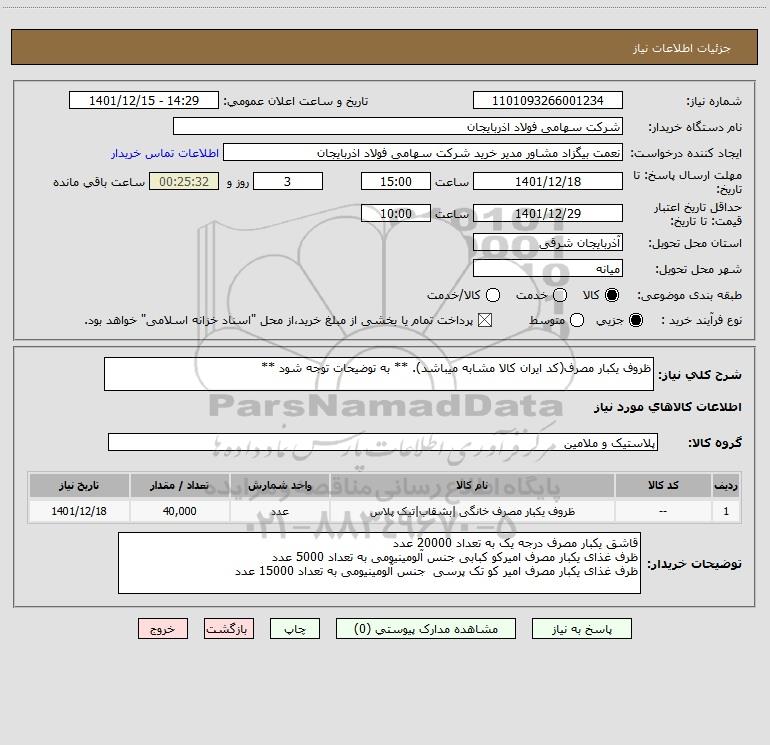Click the request creator name field
The height and width of the screenshot is (745, 770).
point(423,153)
